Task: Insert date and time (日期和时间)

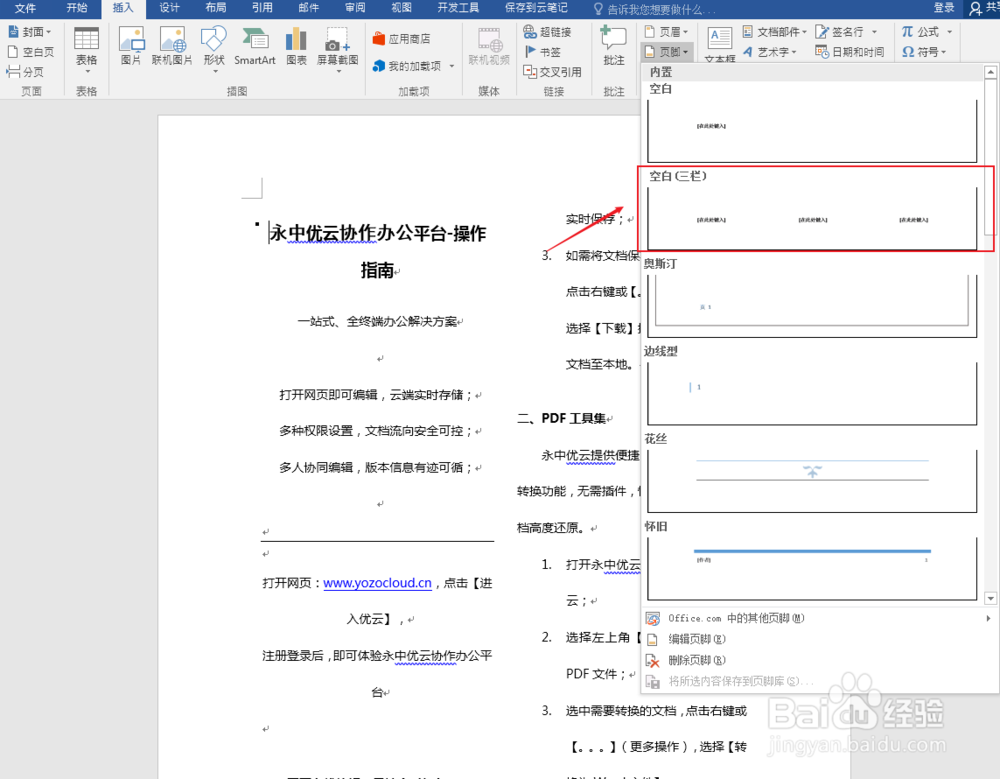Action: [x=850, y=52]
